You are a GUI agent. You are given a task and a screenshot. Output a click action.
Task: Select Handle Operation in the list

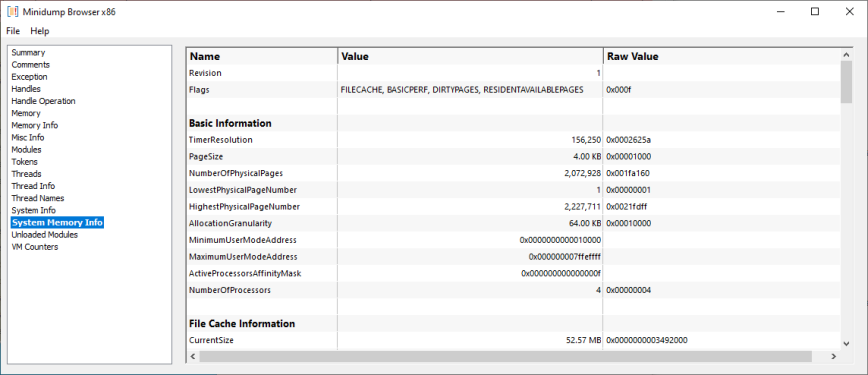click(43, 101)
